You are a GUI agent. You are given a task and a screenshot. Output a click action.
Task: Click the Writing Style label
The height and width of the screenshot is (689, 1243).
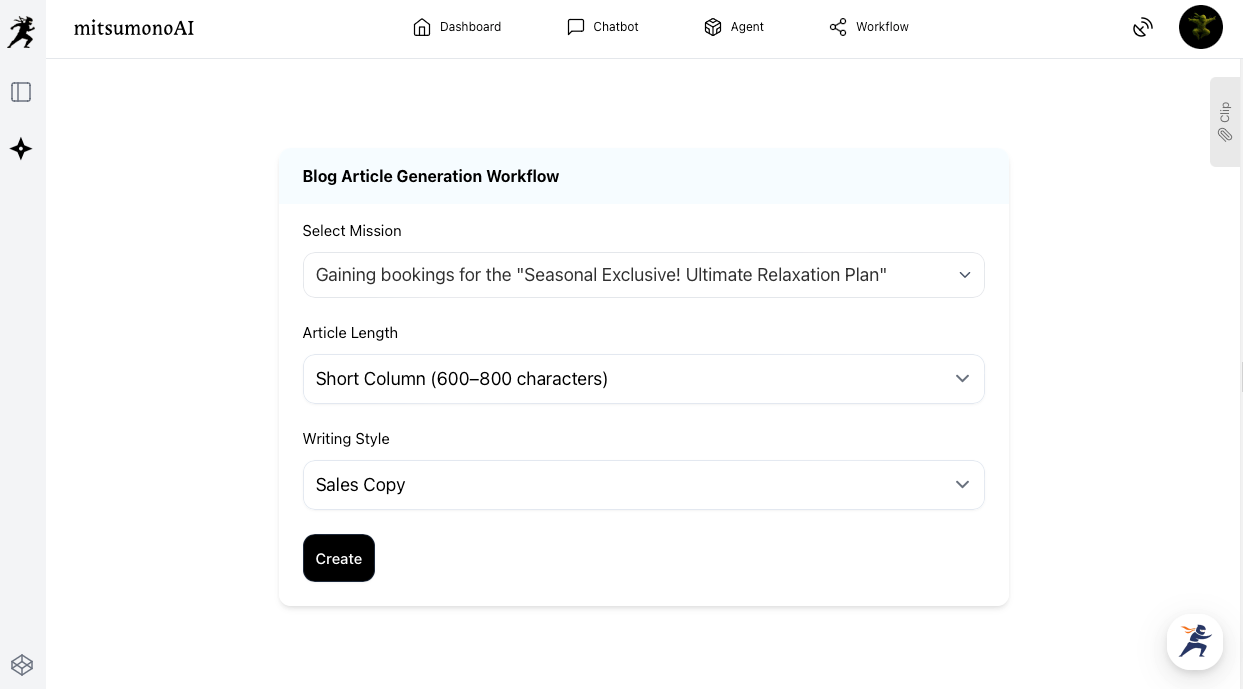(346, 439)
